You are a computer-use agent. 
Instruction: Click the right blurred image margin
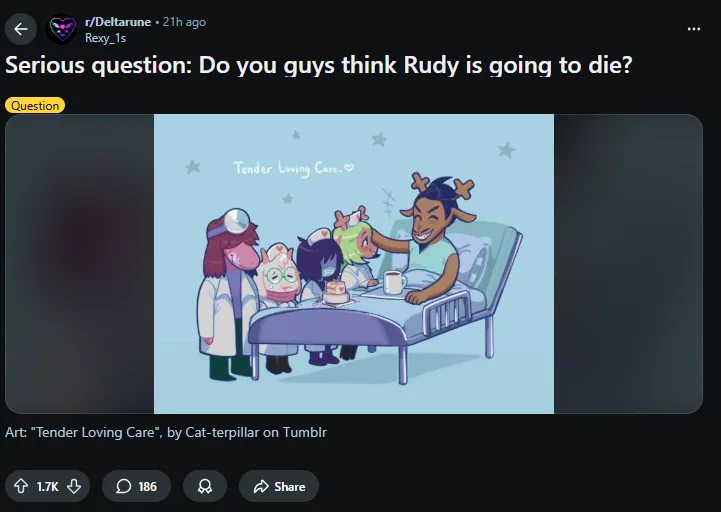point(628,264)
